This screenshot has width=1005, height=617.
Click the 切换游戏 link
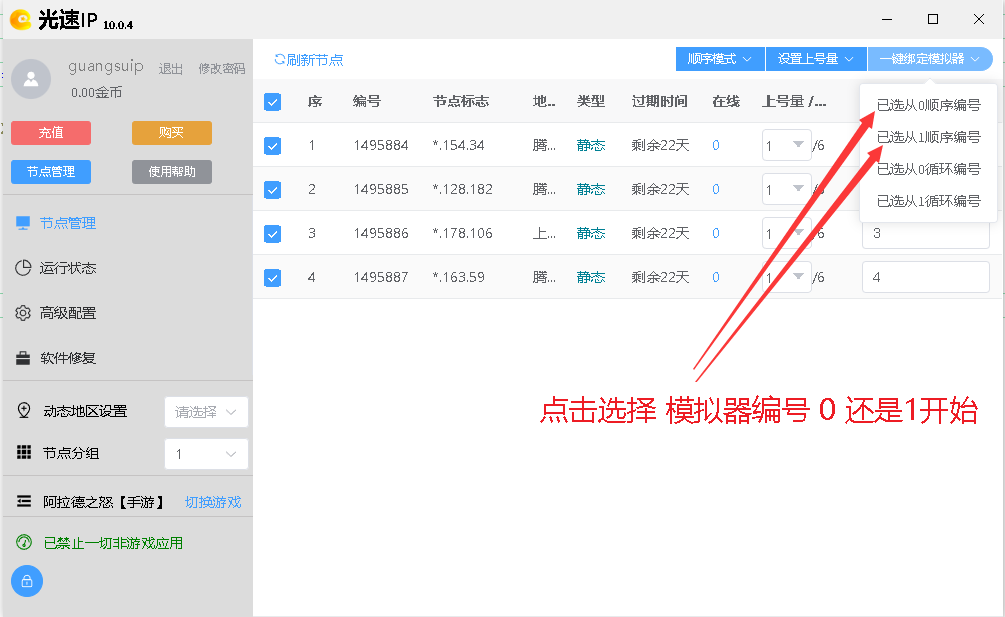213,502
